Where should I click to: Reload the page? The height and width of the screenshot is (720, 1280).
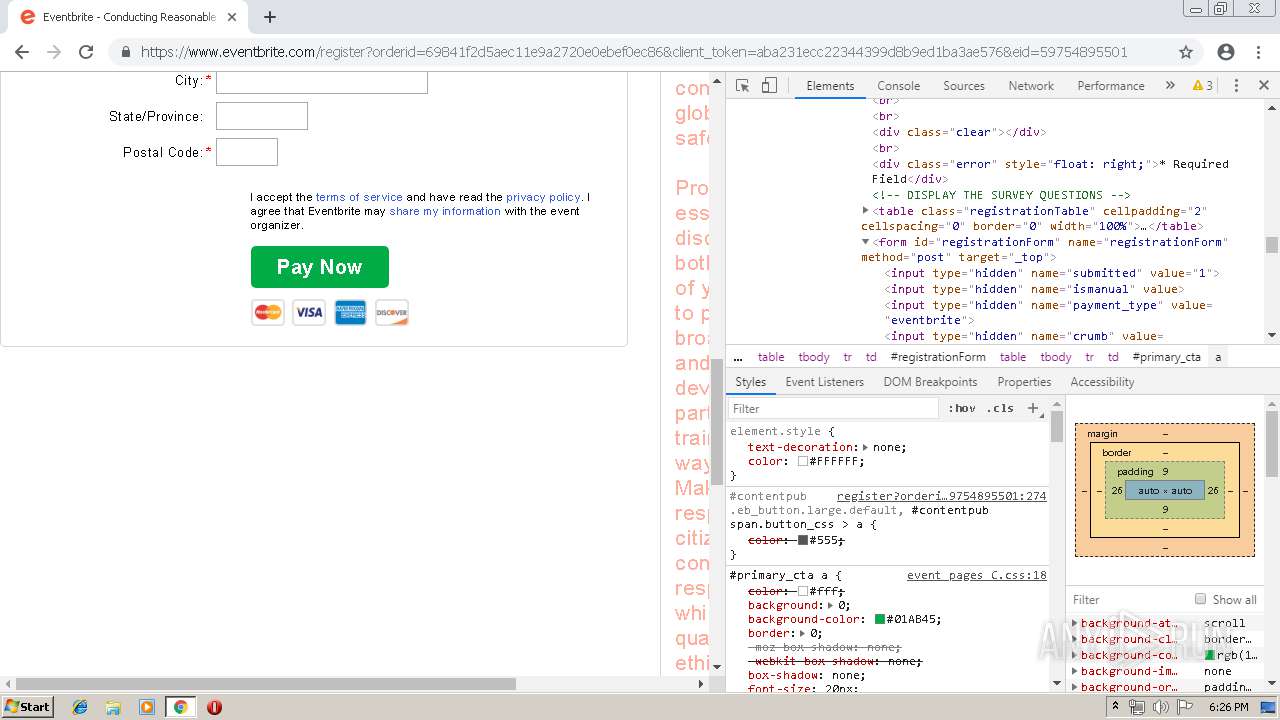pyautogui.click(x=86, y=52)
